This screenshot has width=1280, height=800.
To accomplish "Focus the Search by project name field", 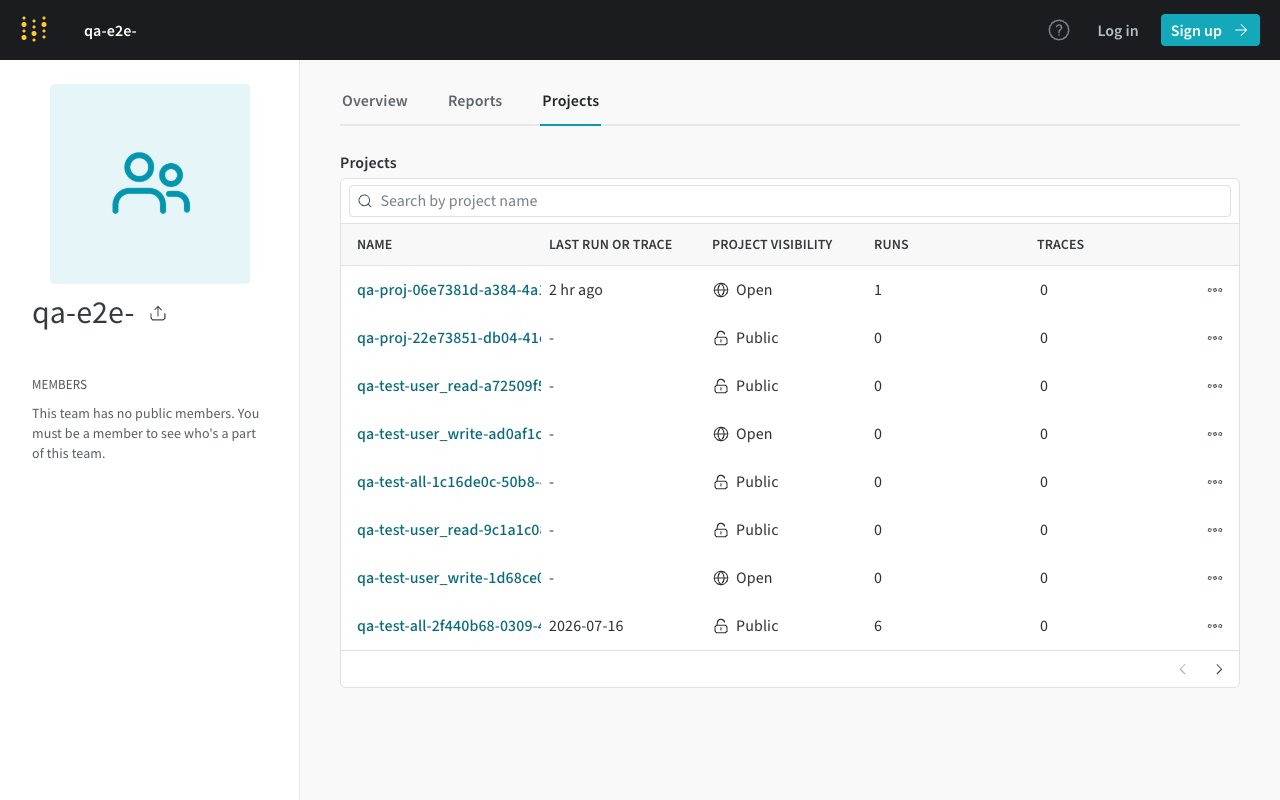I will (790, 201).
